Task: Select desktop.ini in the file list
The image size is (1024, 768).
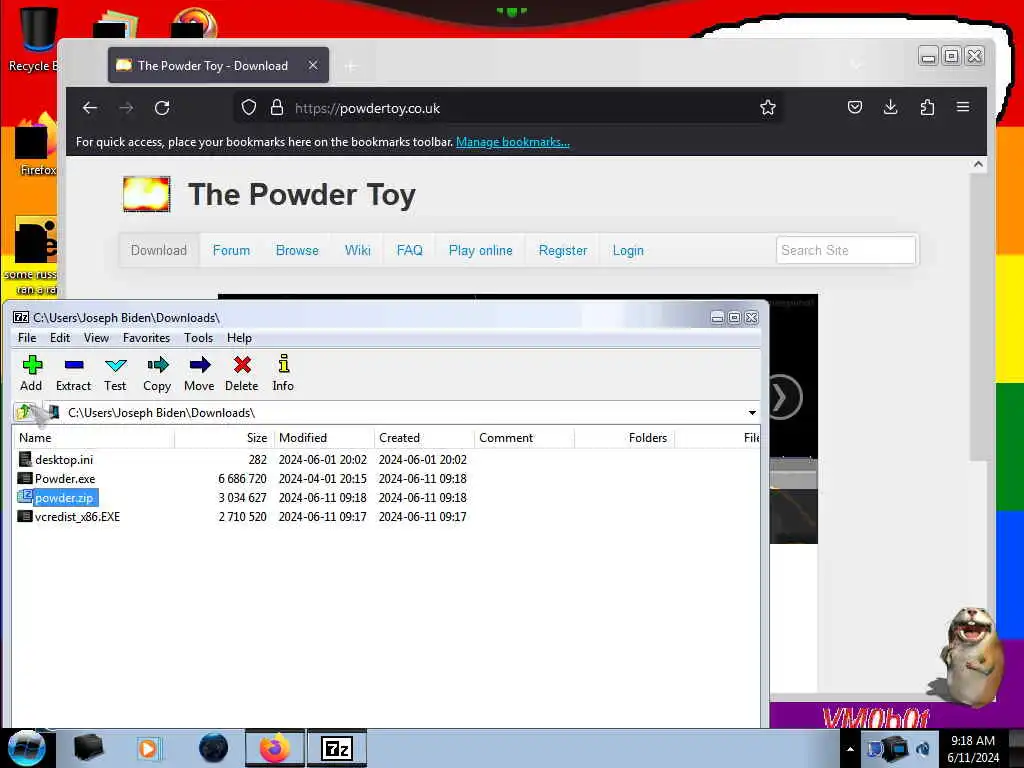Action: [x=64, y=460]
